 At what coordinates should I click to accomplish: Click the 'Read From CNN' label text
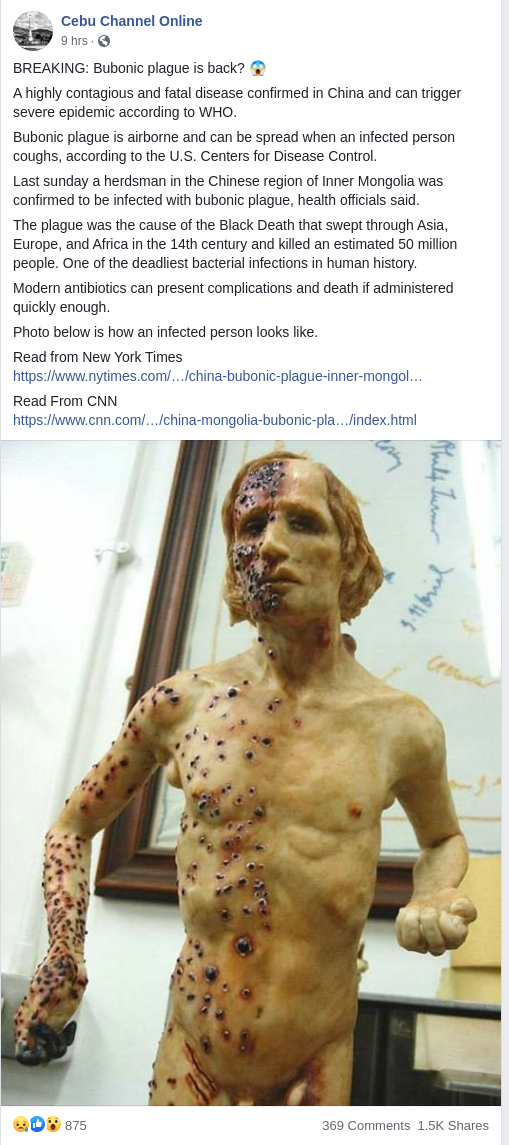[x=65, y=401]
